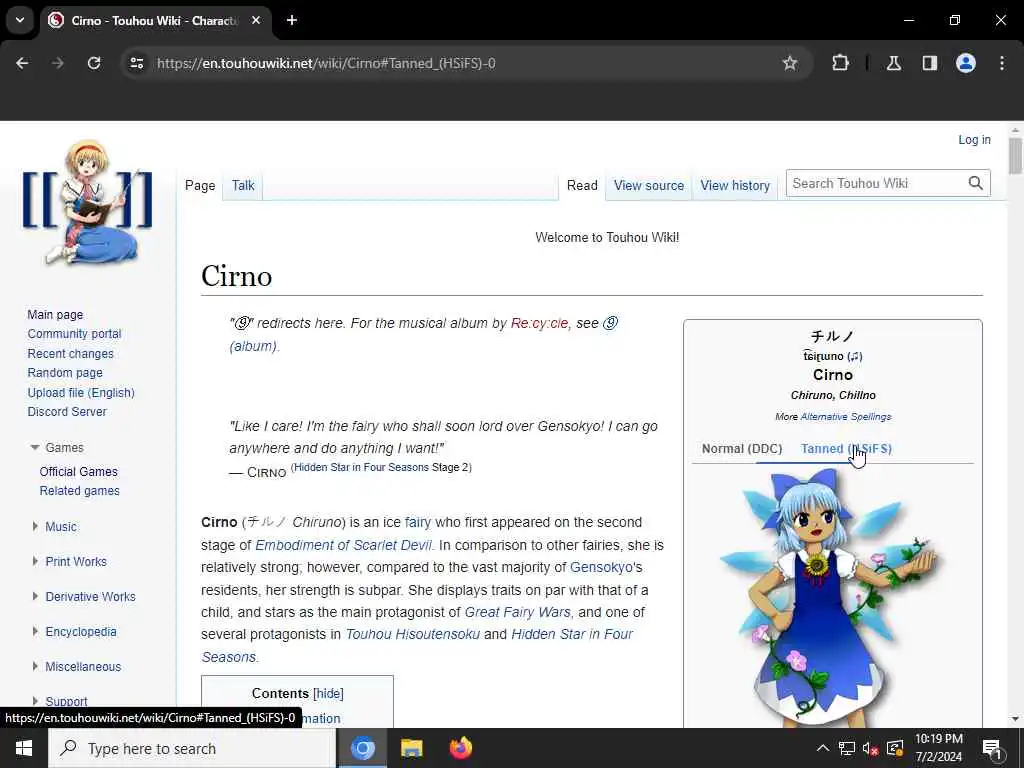Select the Read tab

tap(582, 185)
